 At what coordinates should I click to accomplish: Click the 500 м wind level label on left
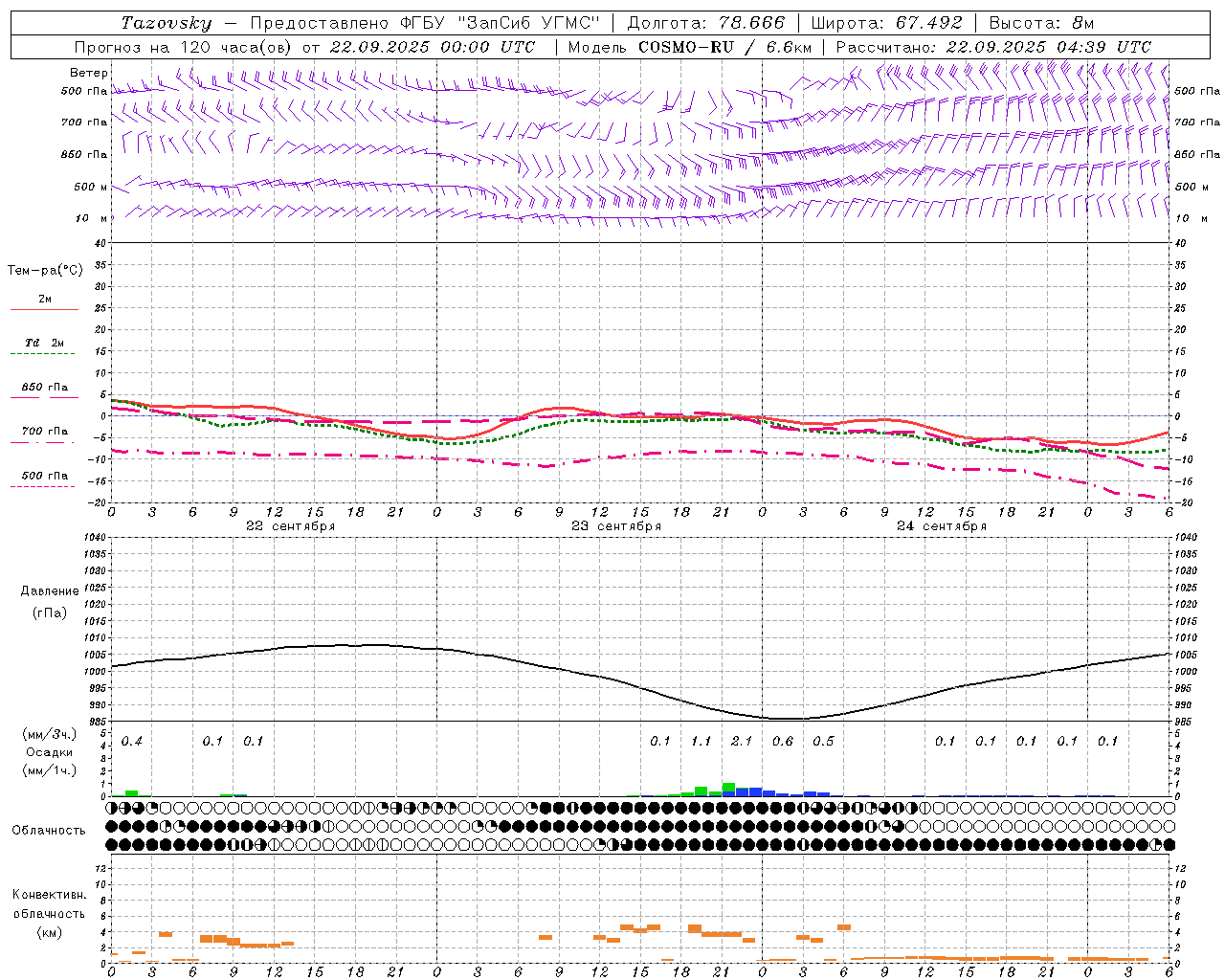click(91, 187)
